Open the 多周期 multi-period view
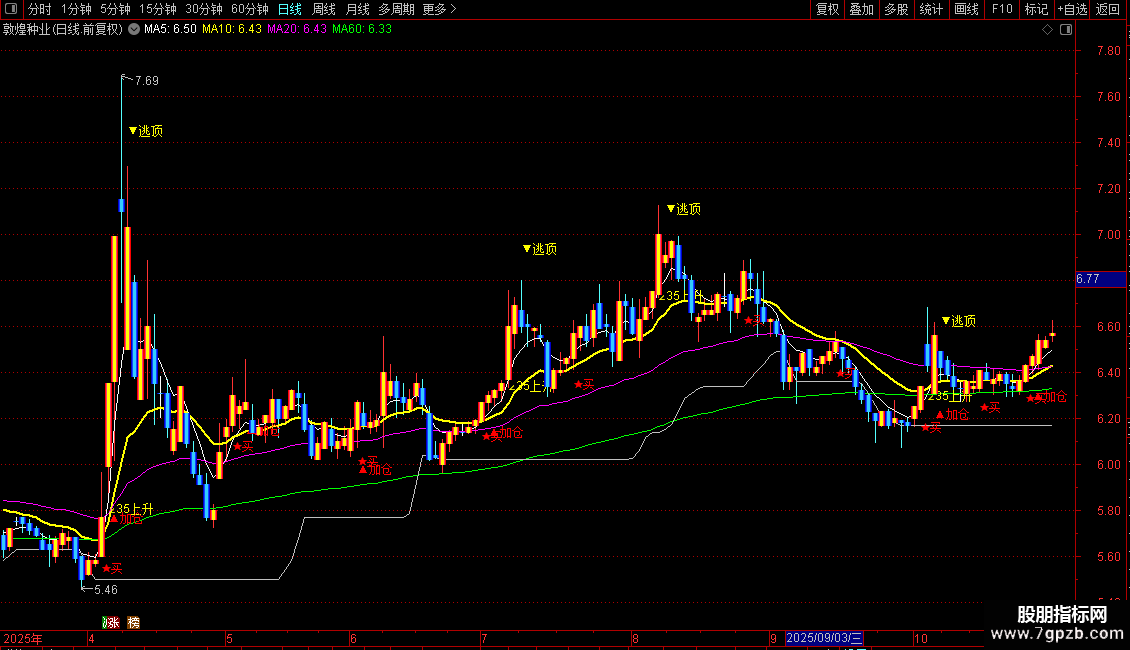The height and width of the screenshot is (650, 1130). [x=396, y=9]
